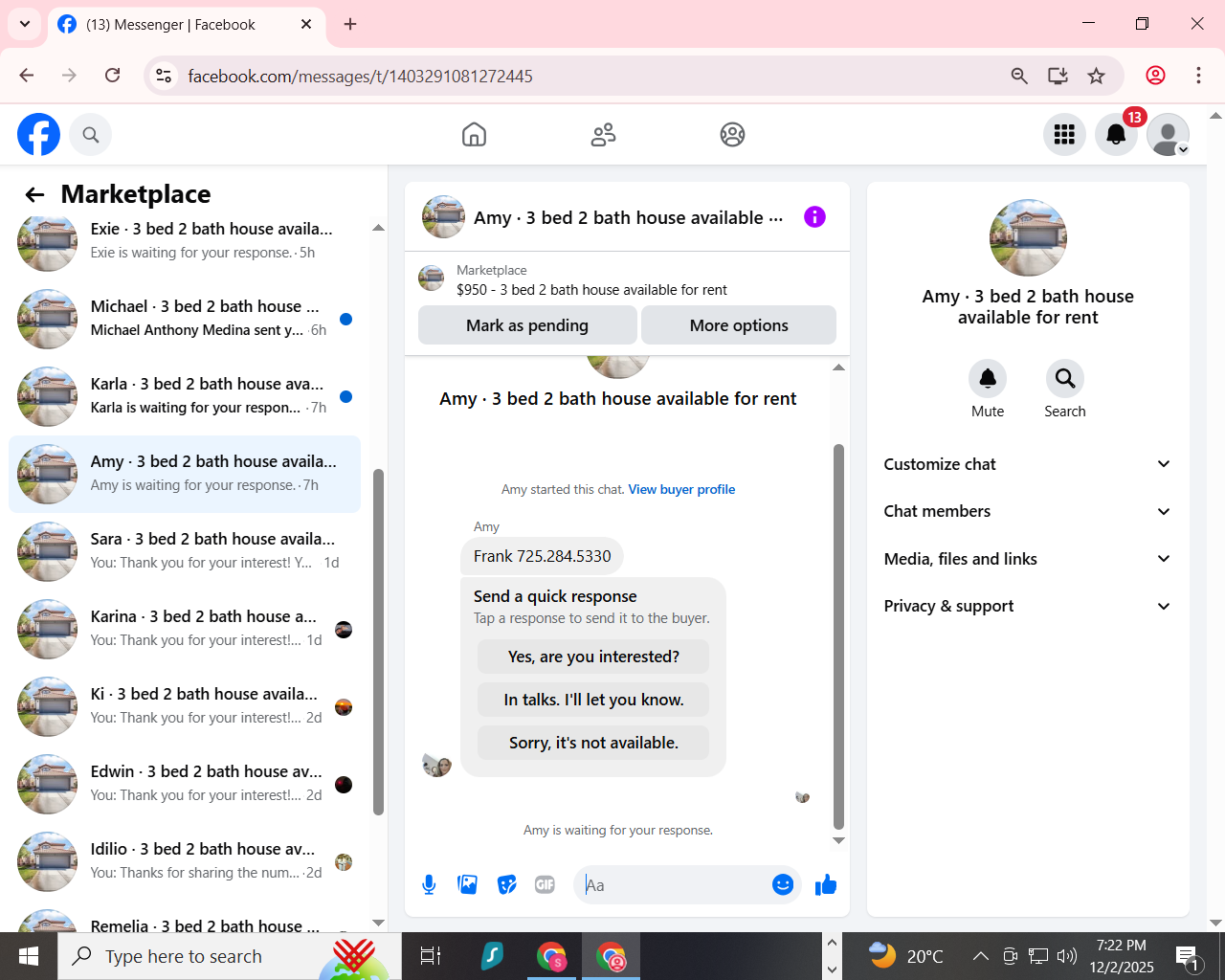The image size is (1225, 980).
Task: Close the Messenger browser tab
Action: click(306, 25)
